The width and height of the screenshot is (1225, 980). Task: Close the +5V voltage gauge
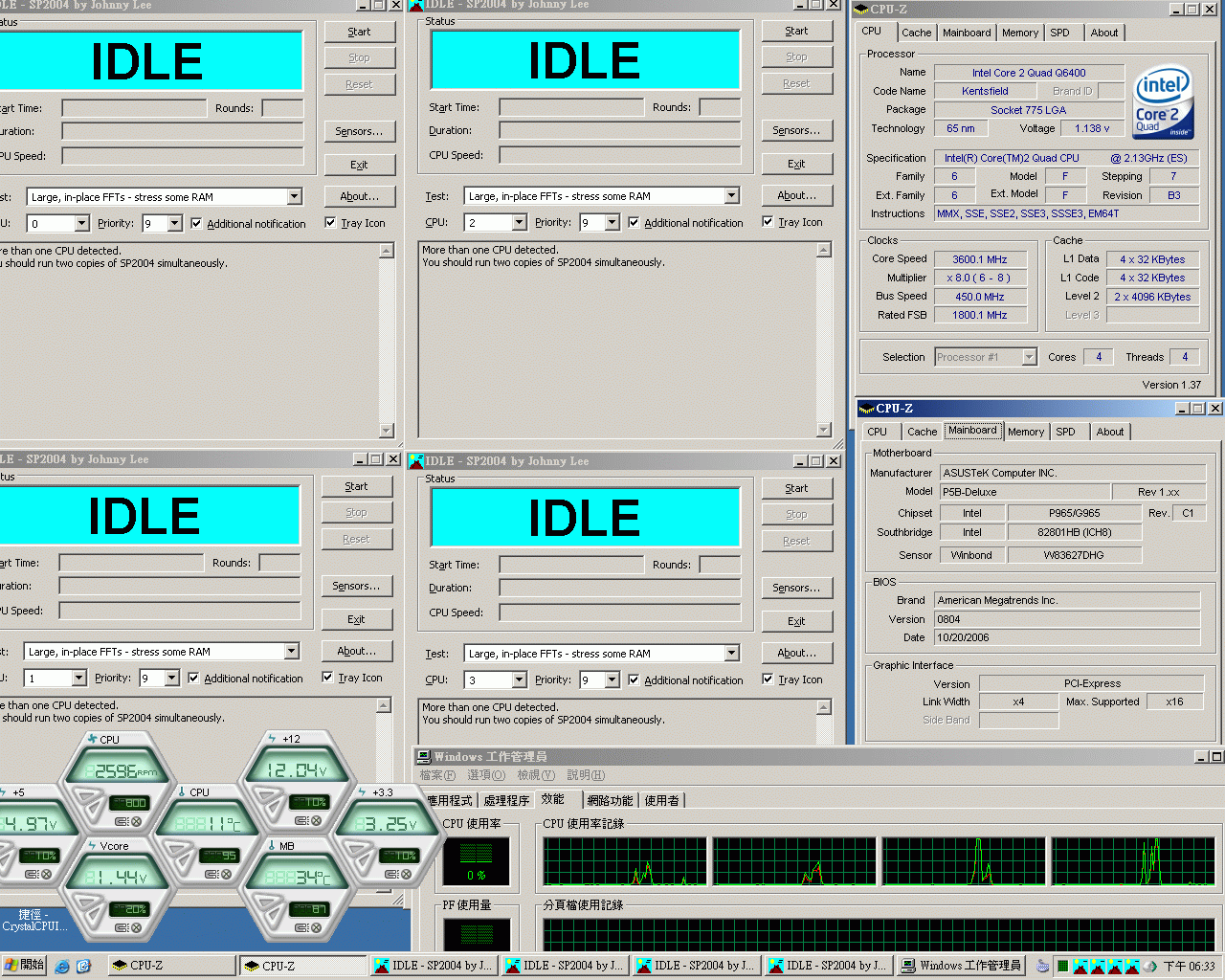point(46,874)
